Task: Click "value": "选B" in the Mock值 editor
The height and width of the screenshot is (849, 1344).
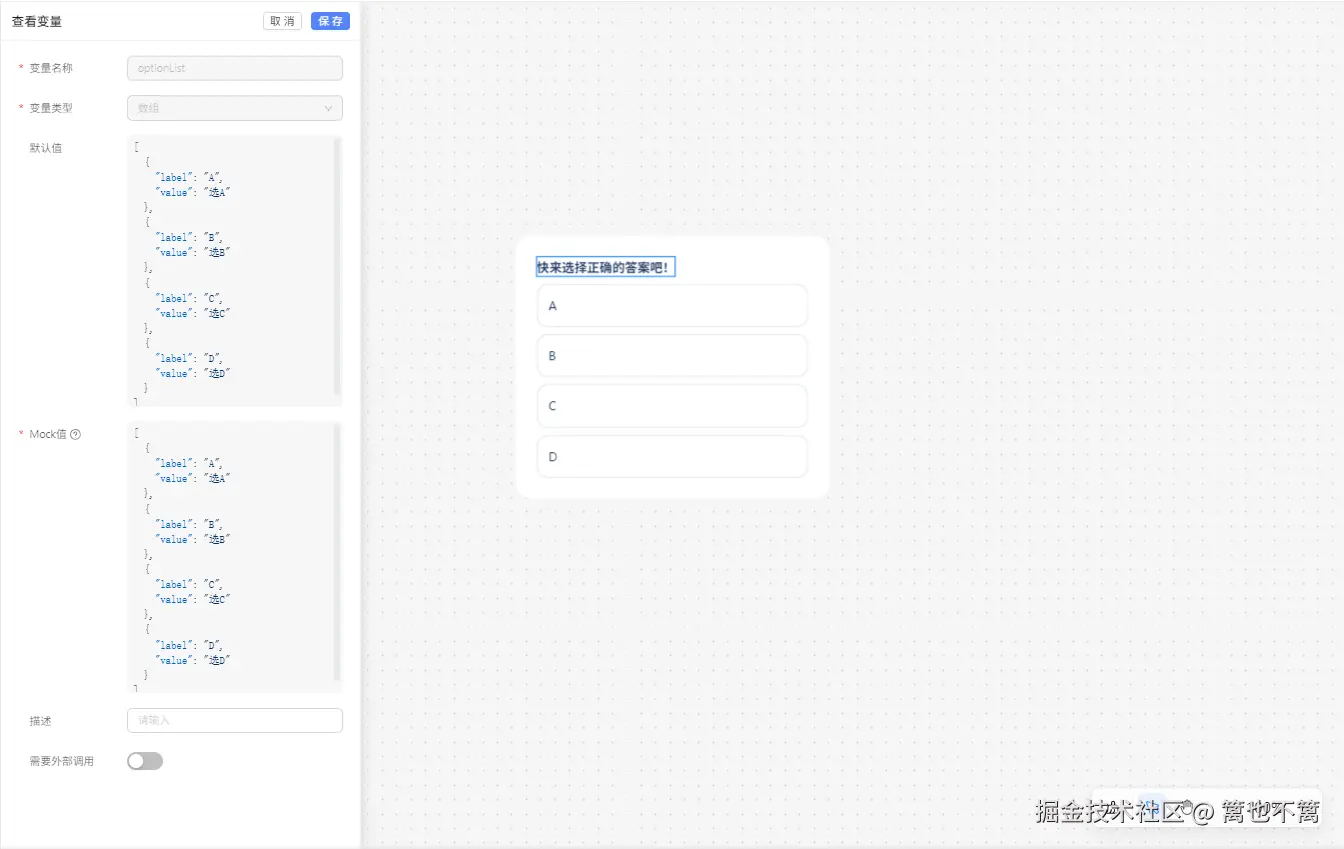Action: point(194,539)
